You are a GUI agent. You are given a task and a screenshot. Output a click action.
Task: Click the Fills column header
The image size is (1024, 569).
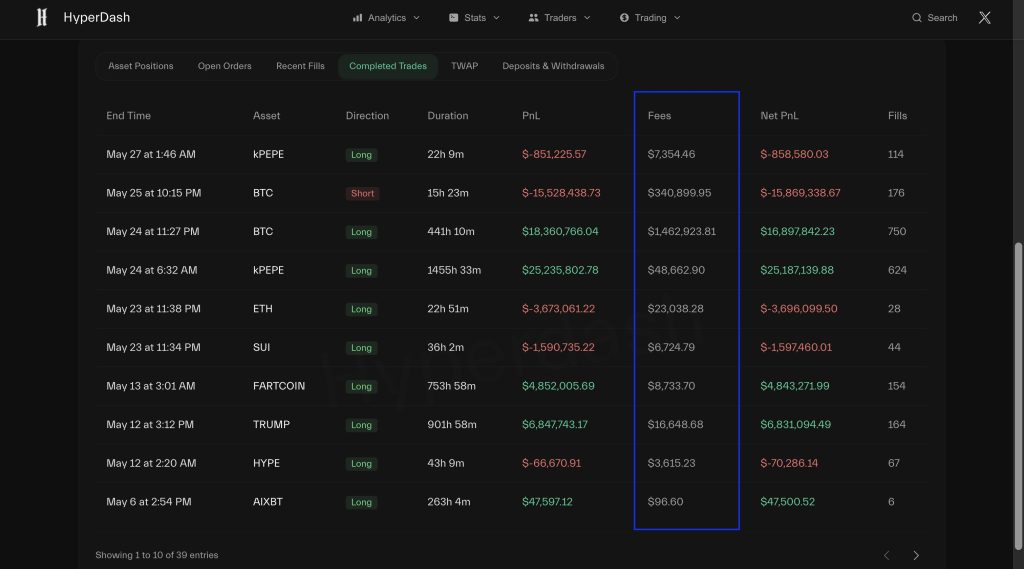click(897, 116)
